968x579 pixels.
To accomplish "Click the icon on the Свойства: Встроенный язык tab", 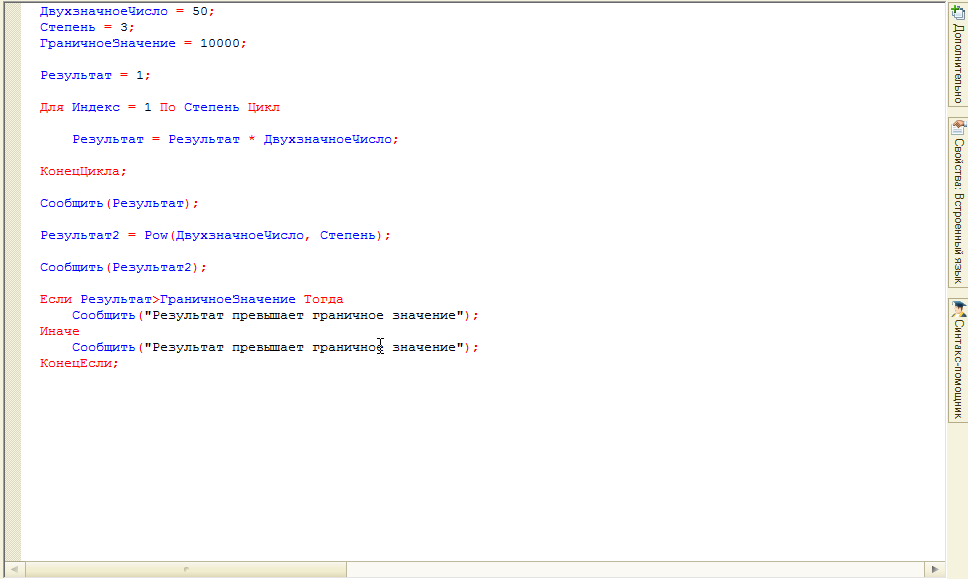I will point(958,127).
